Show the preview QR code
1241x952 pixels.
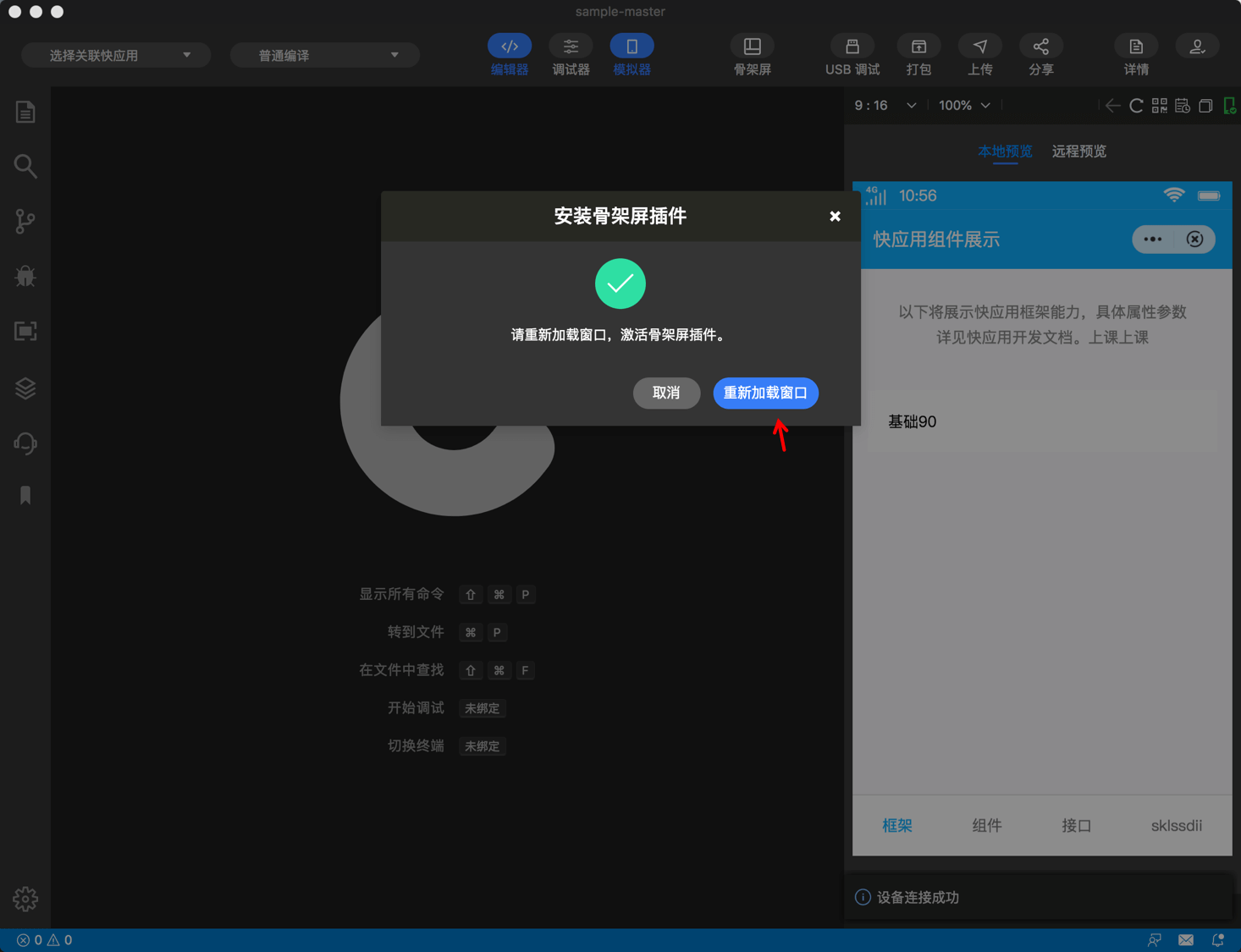(x=1159, y=105)
